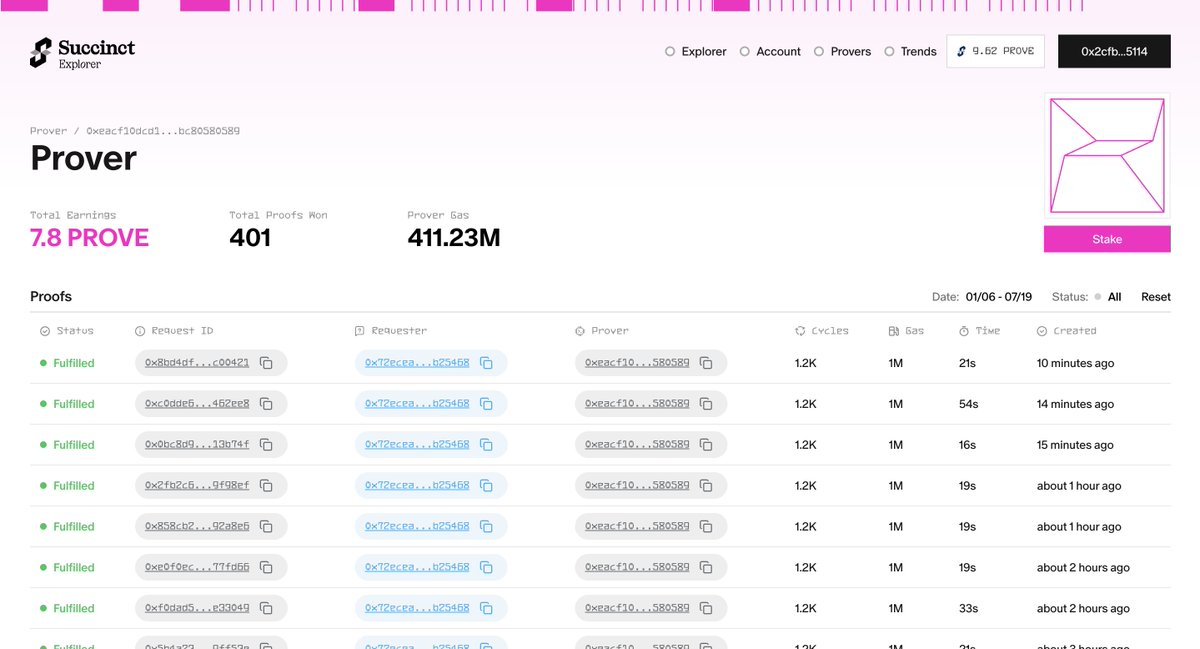
Task: Copy requester address in 15 minutes ago row
Action: pos(486,445)
